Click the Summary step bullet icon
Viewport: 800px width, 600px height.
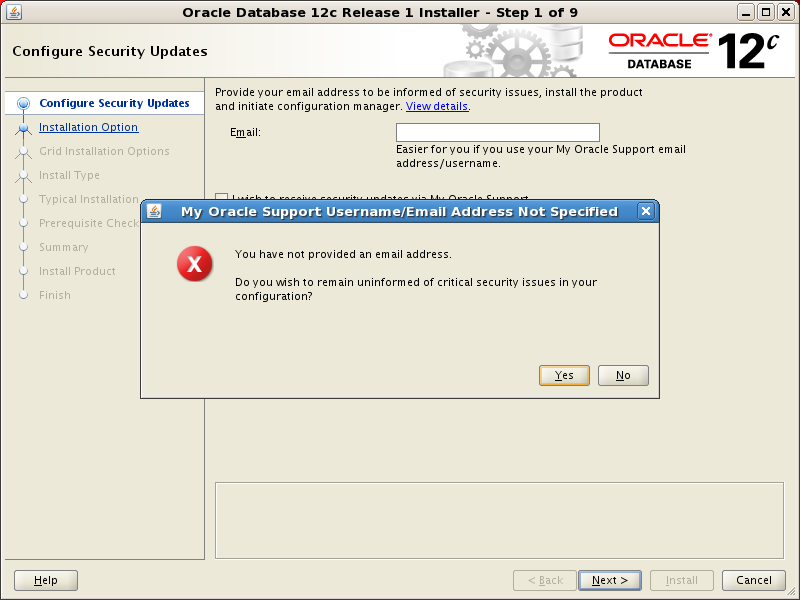coord(23,247)
